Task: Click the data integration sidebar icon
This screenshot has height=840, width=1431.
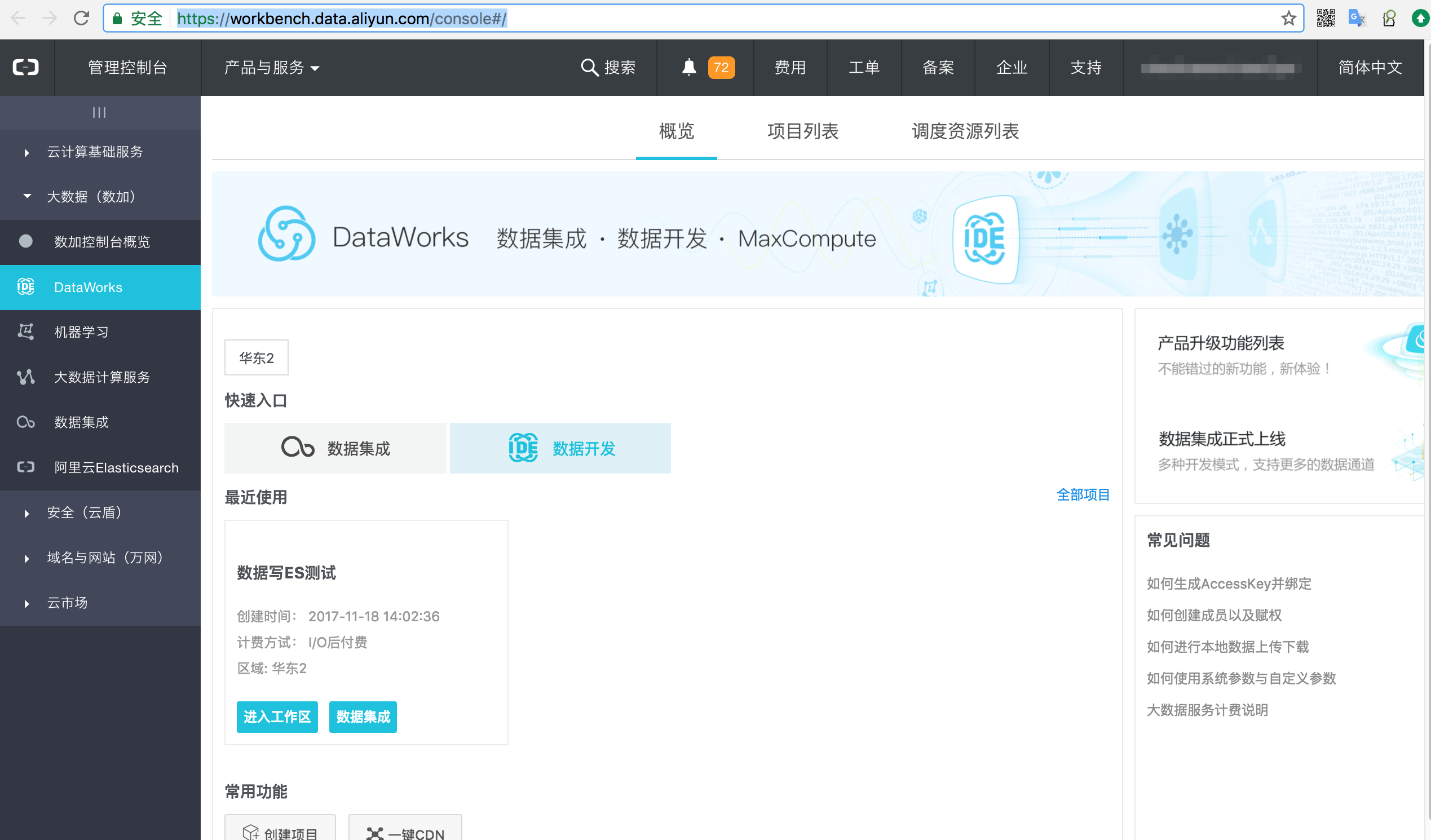Action: [x=25, y=422]
